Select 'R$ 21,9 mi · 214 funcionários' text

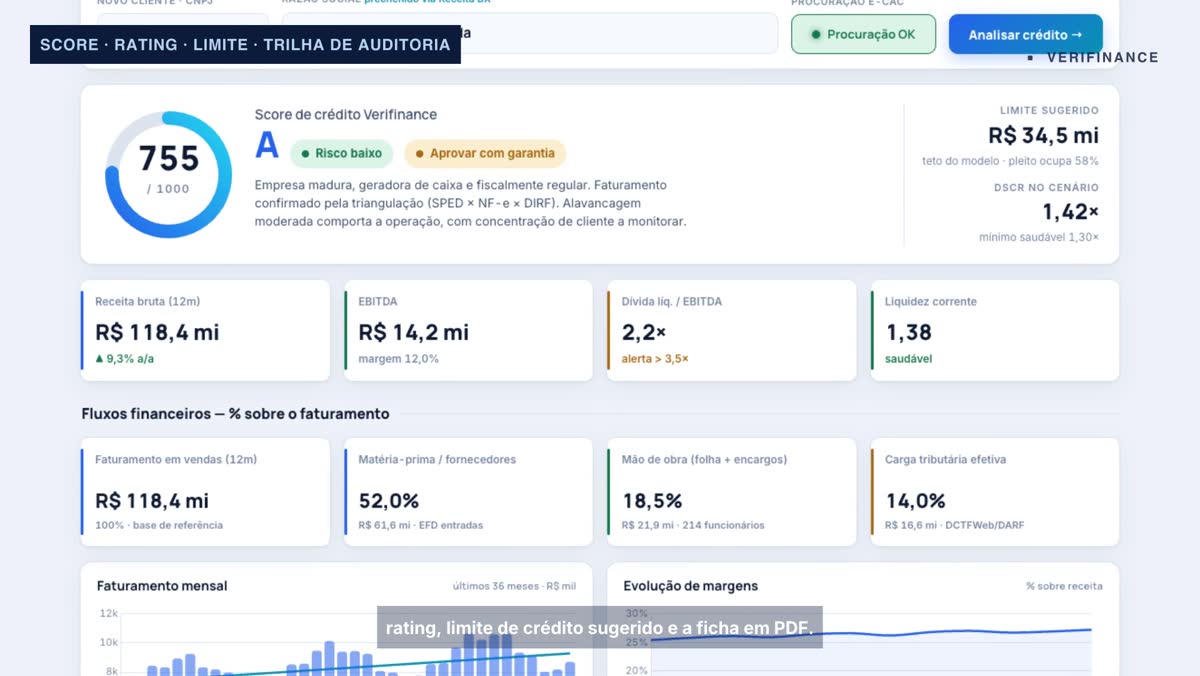pyautogui.click(x=693, y=525)
